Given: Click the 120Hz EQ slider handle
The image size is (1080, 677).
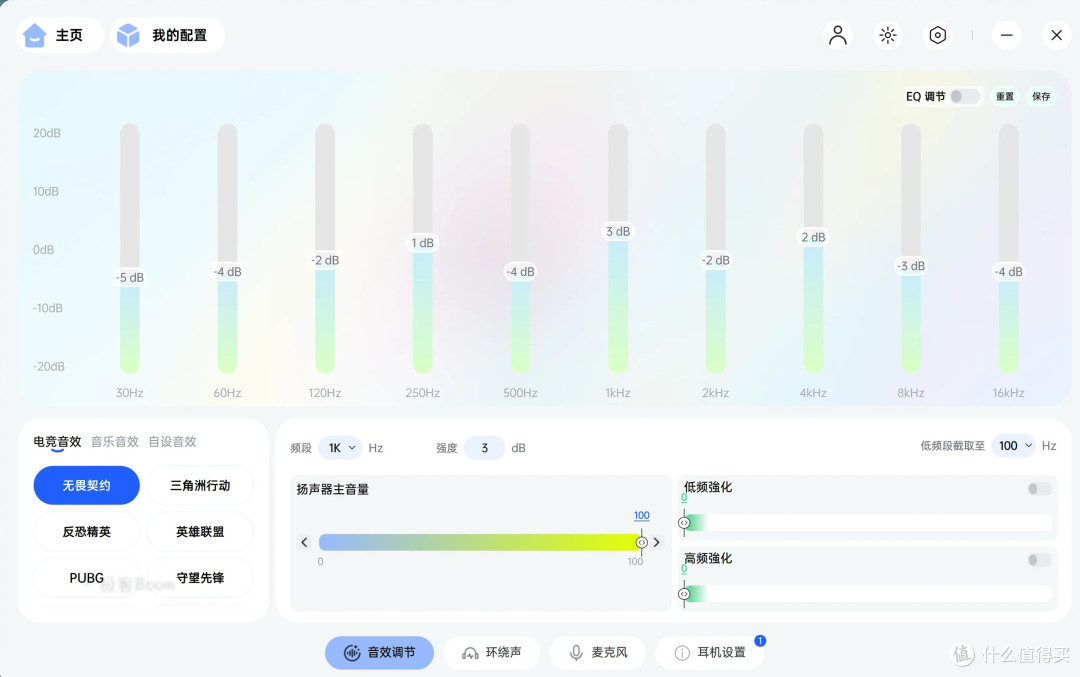Looking at the screenshot, I should (325, 260).
